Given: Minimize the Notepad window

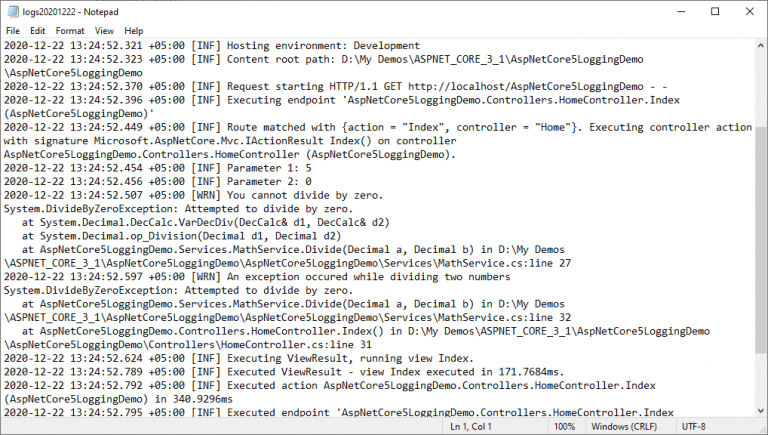Looking at the screenshot, I should pyautogui.click(x=681, y=12).
